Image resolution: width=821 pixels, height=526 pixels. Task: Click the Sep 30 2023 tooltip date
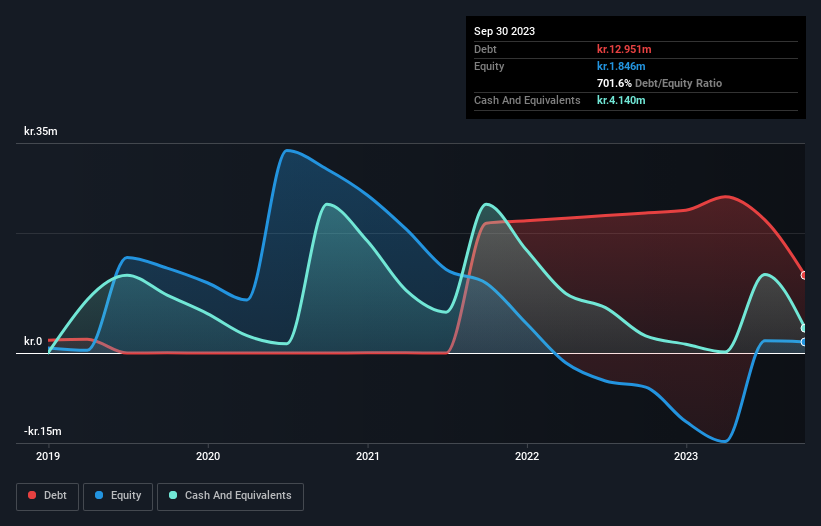coord(504,31)
